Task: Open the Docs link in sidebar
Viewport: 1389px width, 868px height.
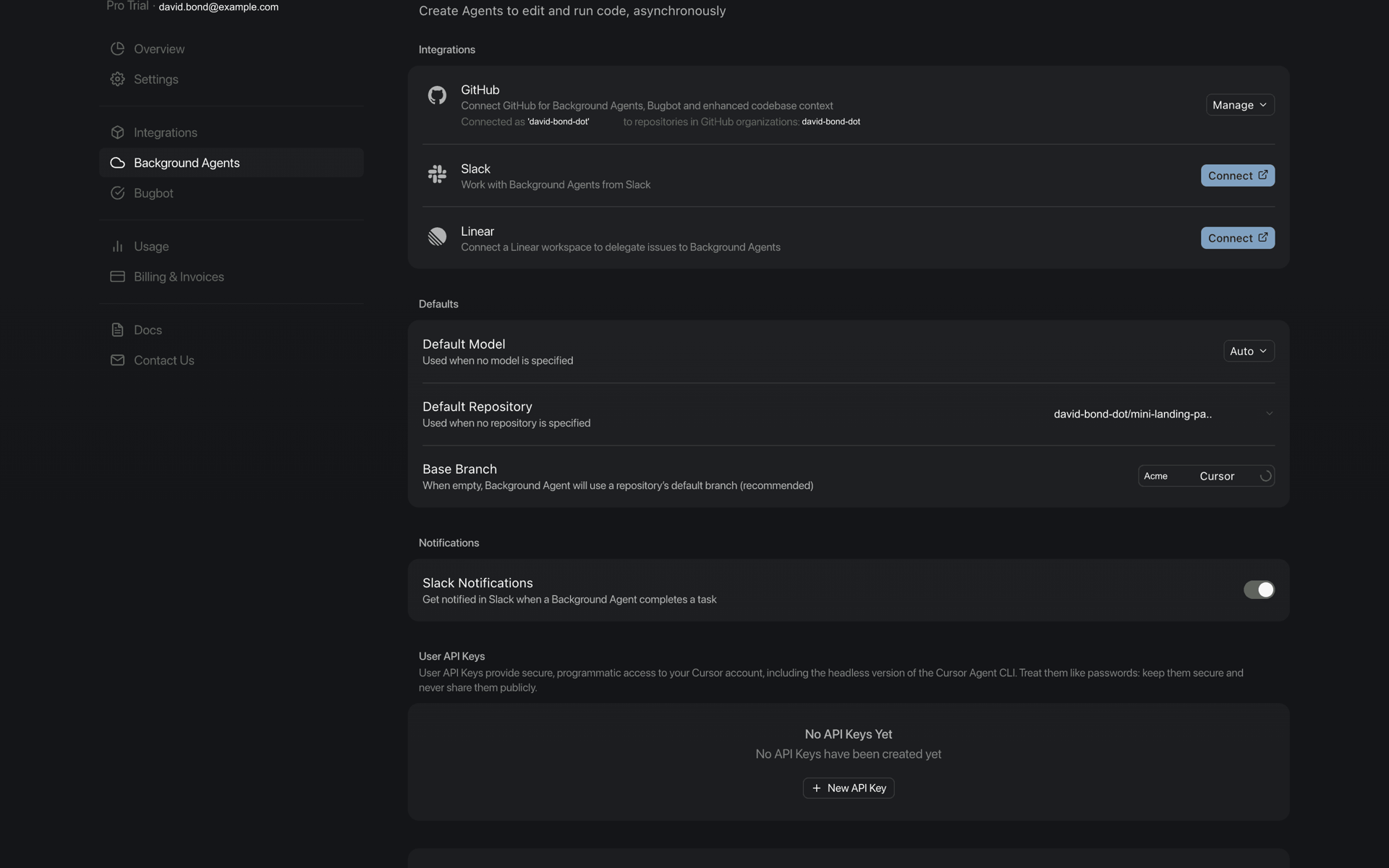Action: coord(231,330)
